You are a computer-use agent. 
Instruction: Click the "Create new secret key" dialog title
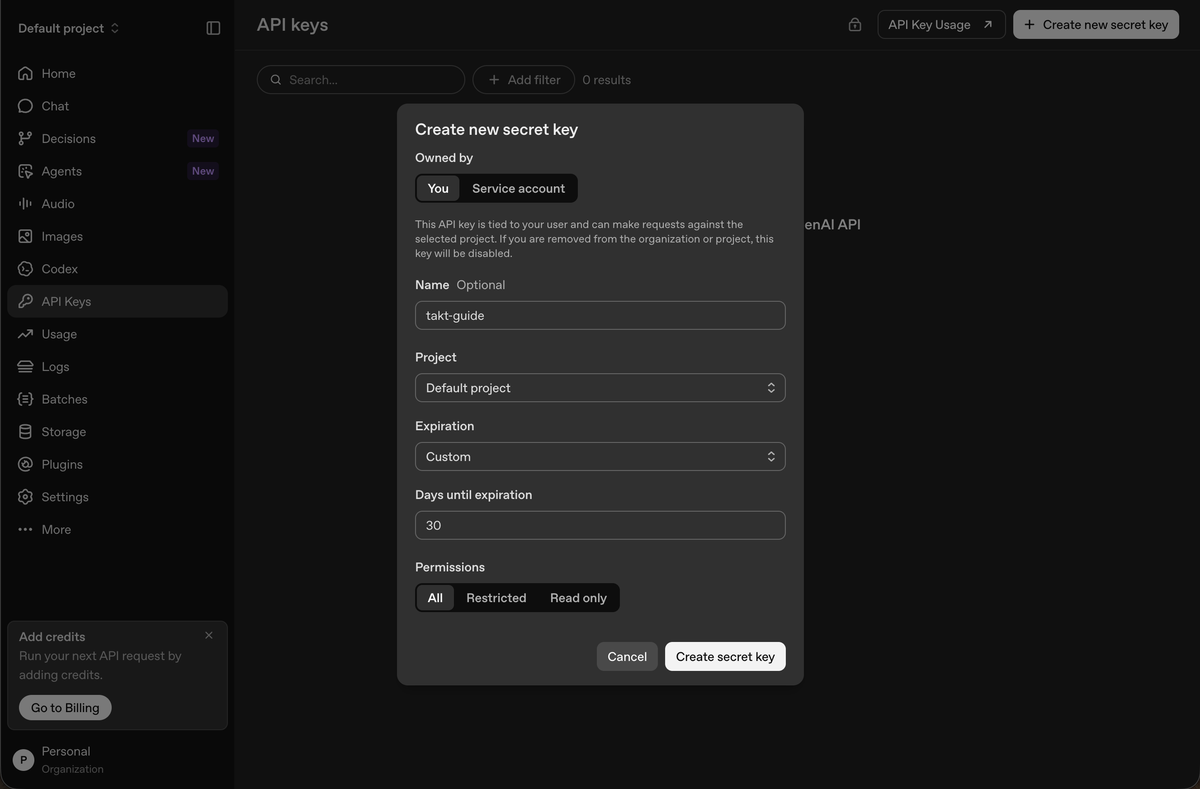(x=497, y=129)
